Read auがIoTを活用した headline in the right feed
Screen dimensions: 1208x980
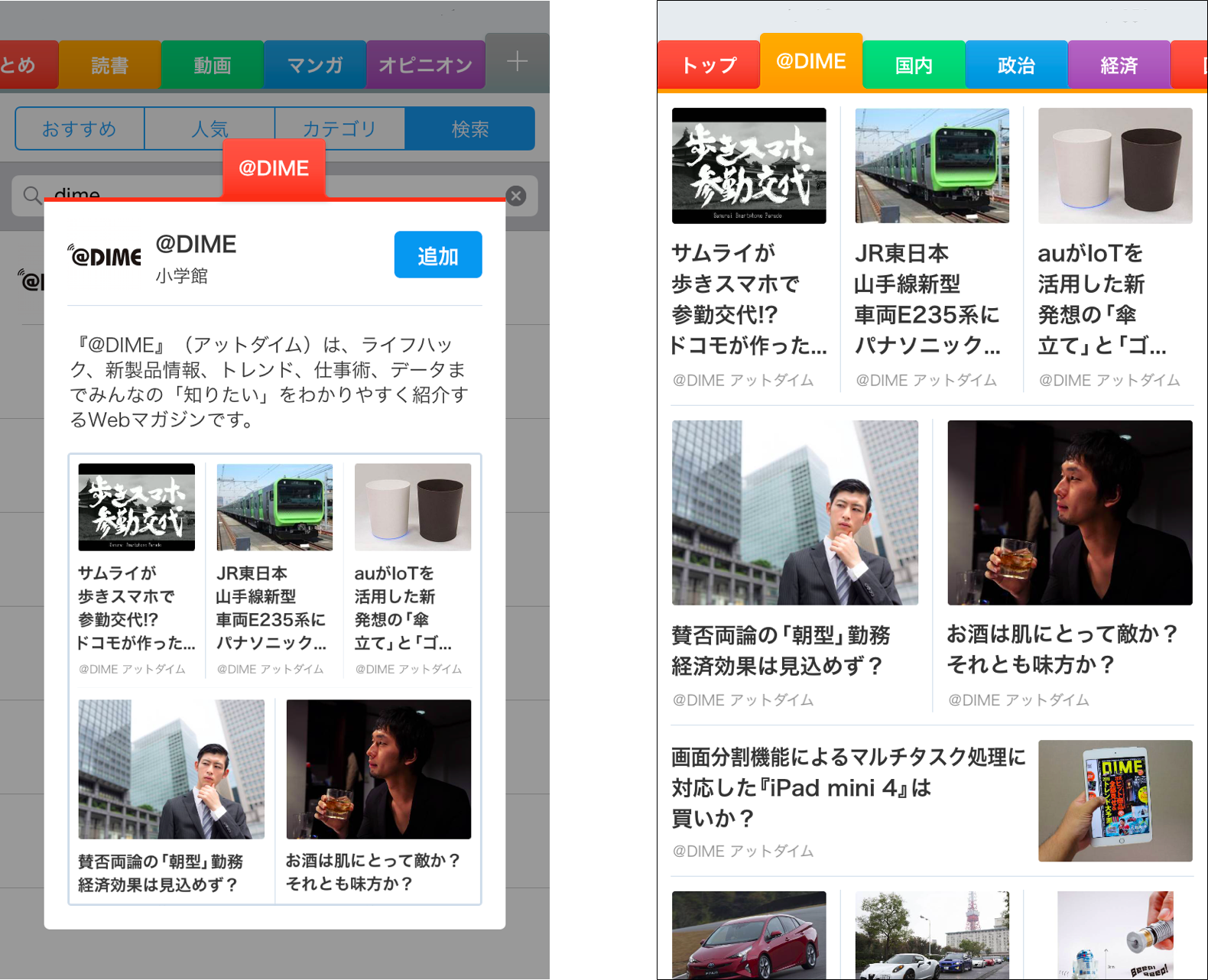point(1102,299)
